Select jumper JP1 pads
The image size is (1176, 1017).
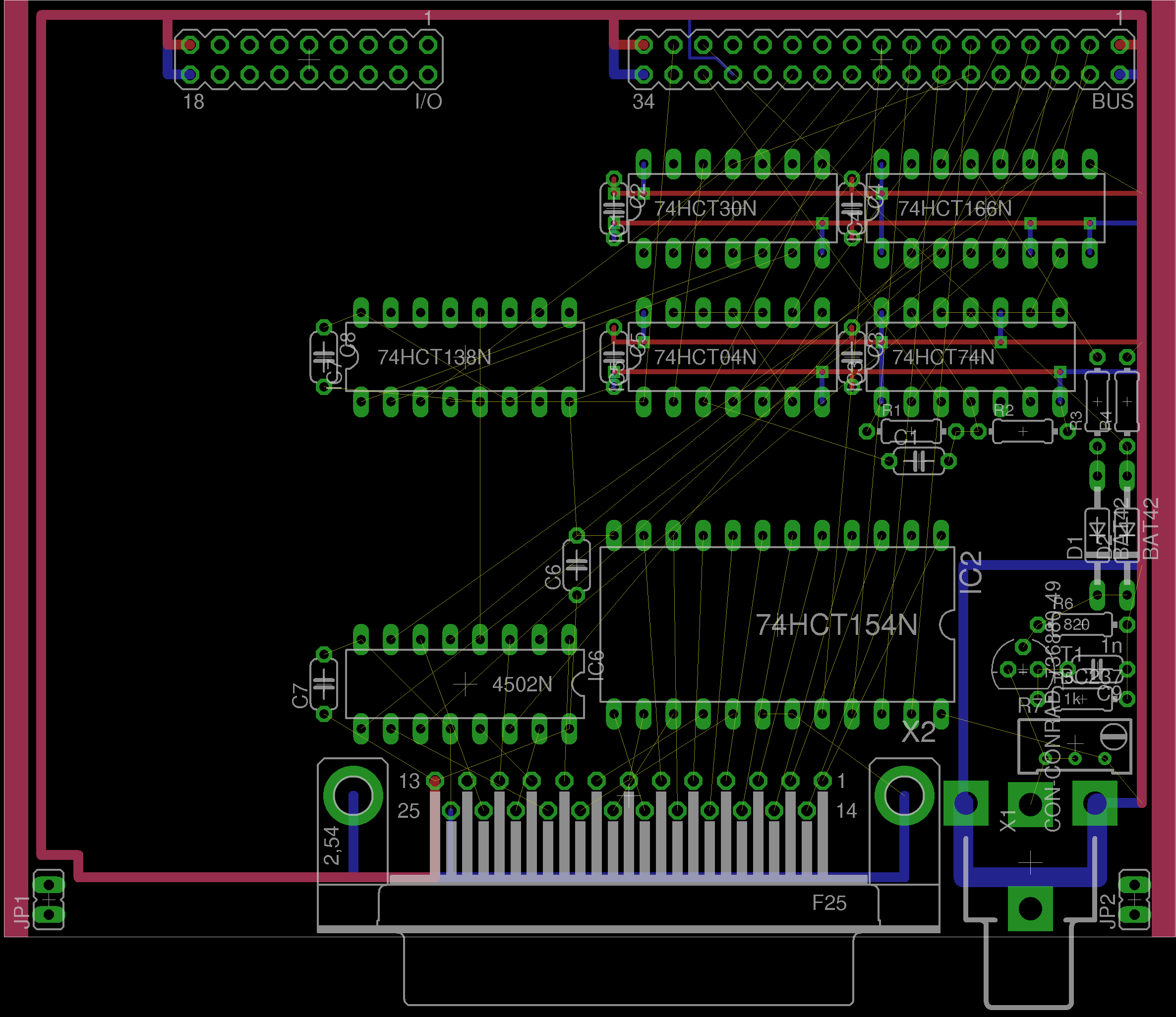pyautogui.click(x=49, y=900)
